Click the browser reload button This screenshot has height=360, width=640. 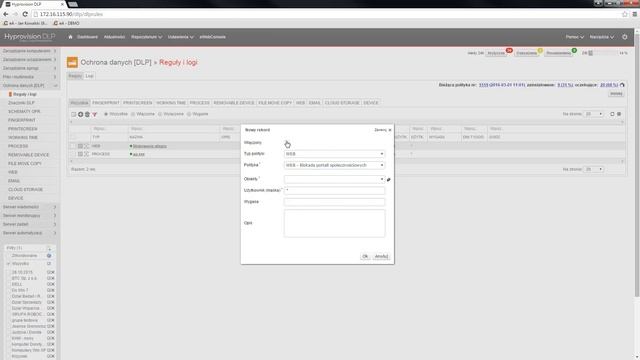coord(25,14)
